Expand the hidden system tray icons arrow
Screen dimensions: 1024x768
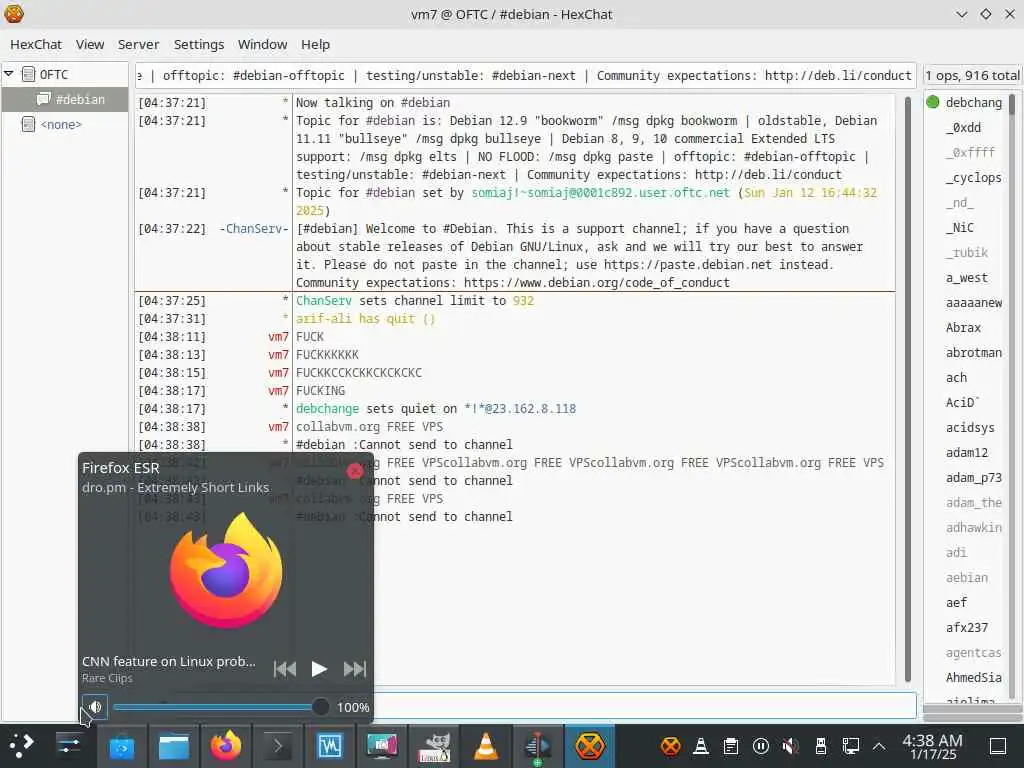pyautogui.click(x=879, y=746)
